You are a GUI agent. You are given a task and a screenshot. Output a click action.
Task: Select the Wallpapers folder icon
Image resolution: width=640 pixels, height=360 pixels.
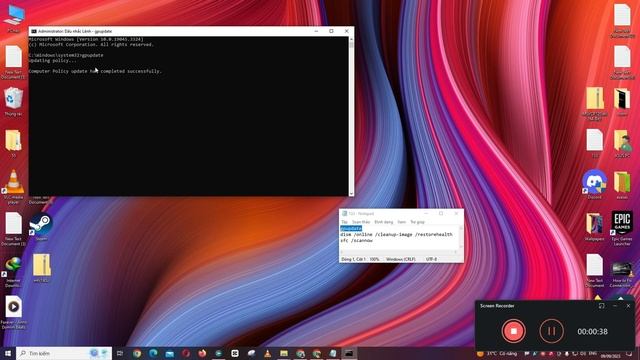594,227
